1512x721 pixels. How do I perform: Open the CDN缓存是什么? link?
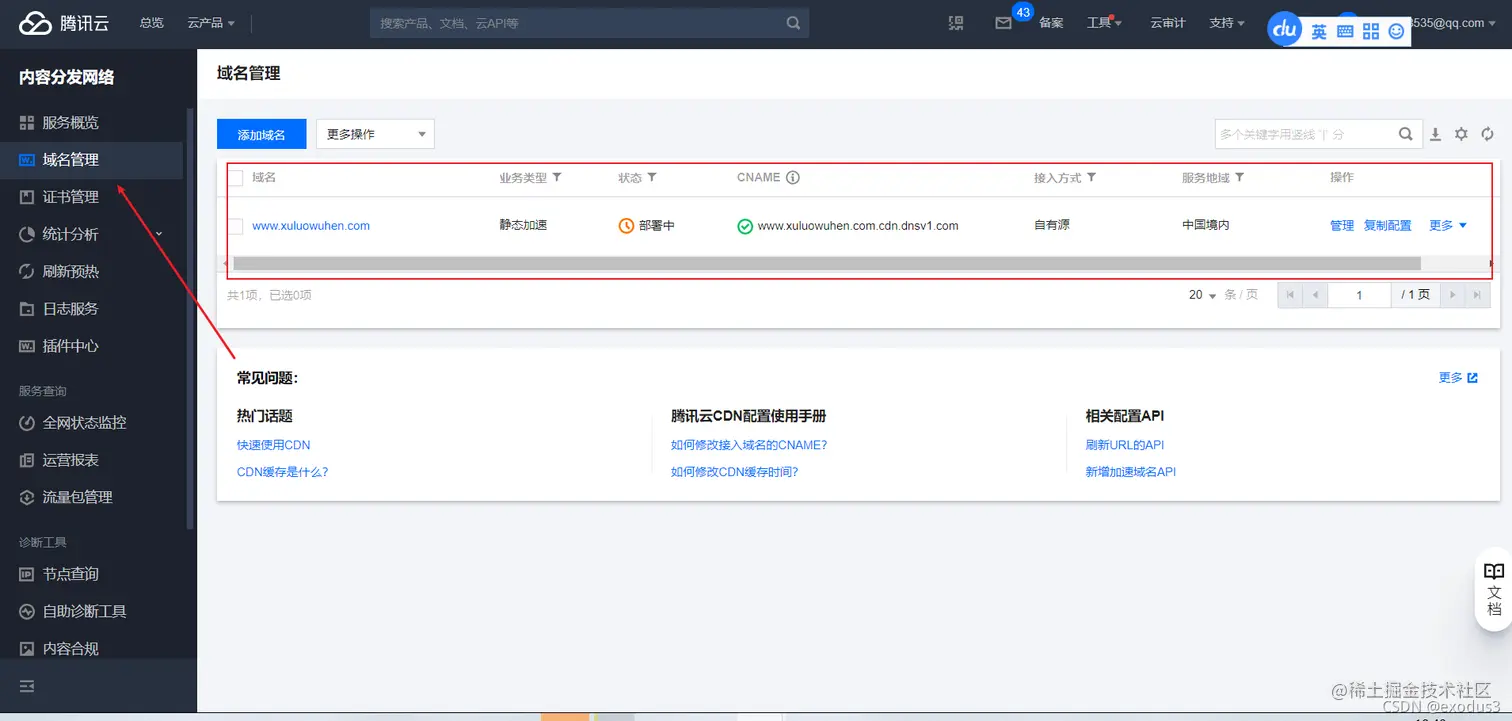pos(283,472)
